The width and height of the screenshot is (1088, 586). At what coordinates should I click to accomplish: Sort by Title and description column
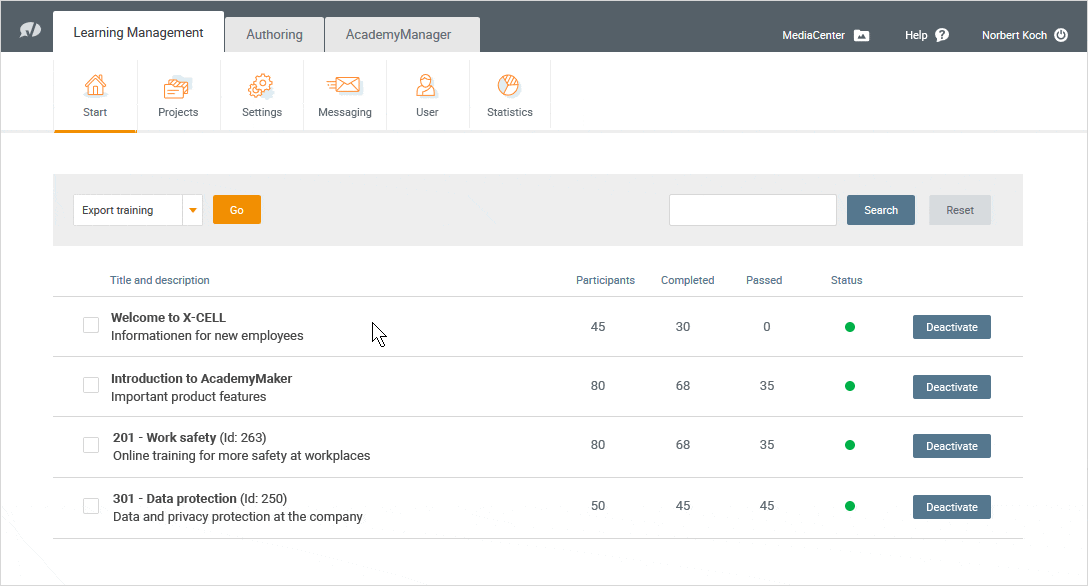(160, 280)
